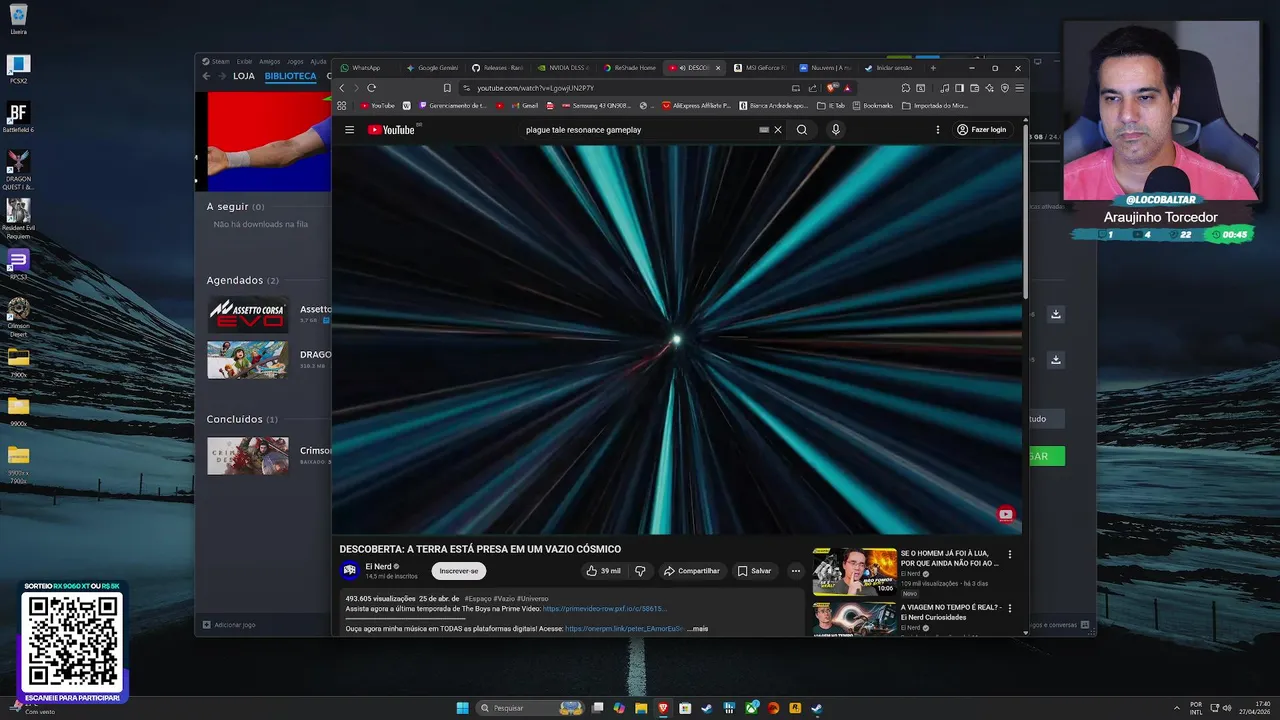The height and width of the screenshot is (720, 1280).
Task: Click the video player to pause
Action: [677, 340]
